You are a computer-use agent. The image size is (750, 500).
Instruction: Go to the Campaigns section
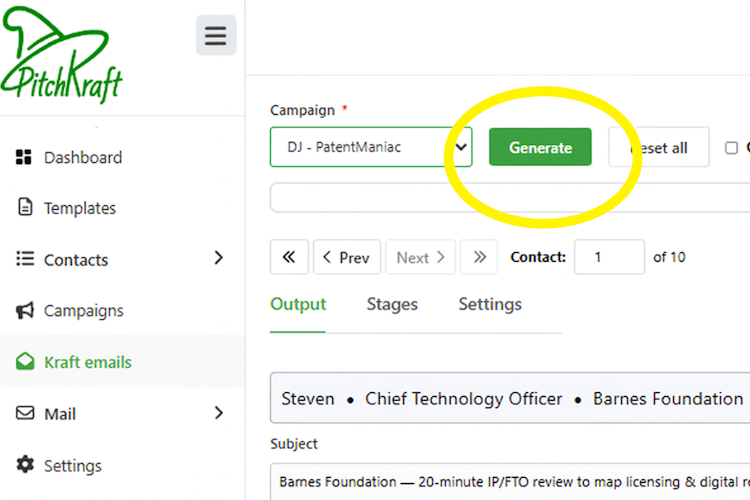coord(83,311)
